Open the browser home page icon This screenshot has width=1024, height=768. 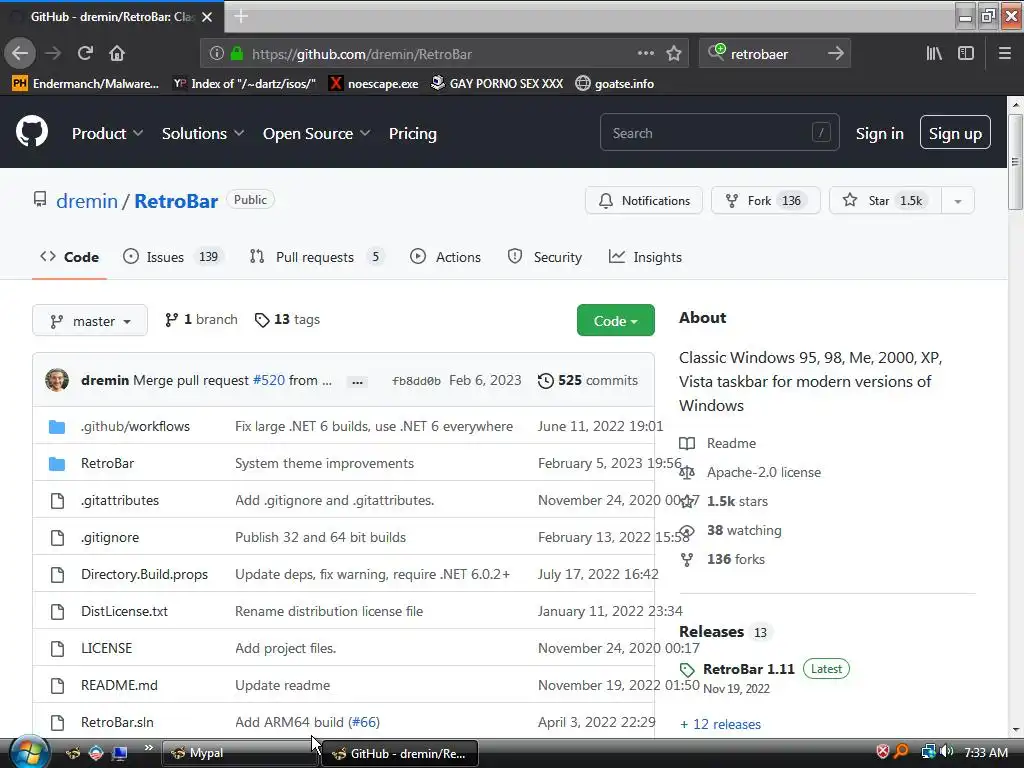click(117, 54)
